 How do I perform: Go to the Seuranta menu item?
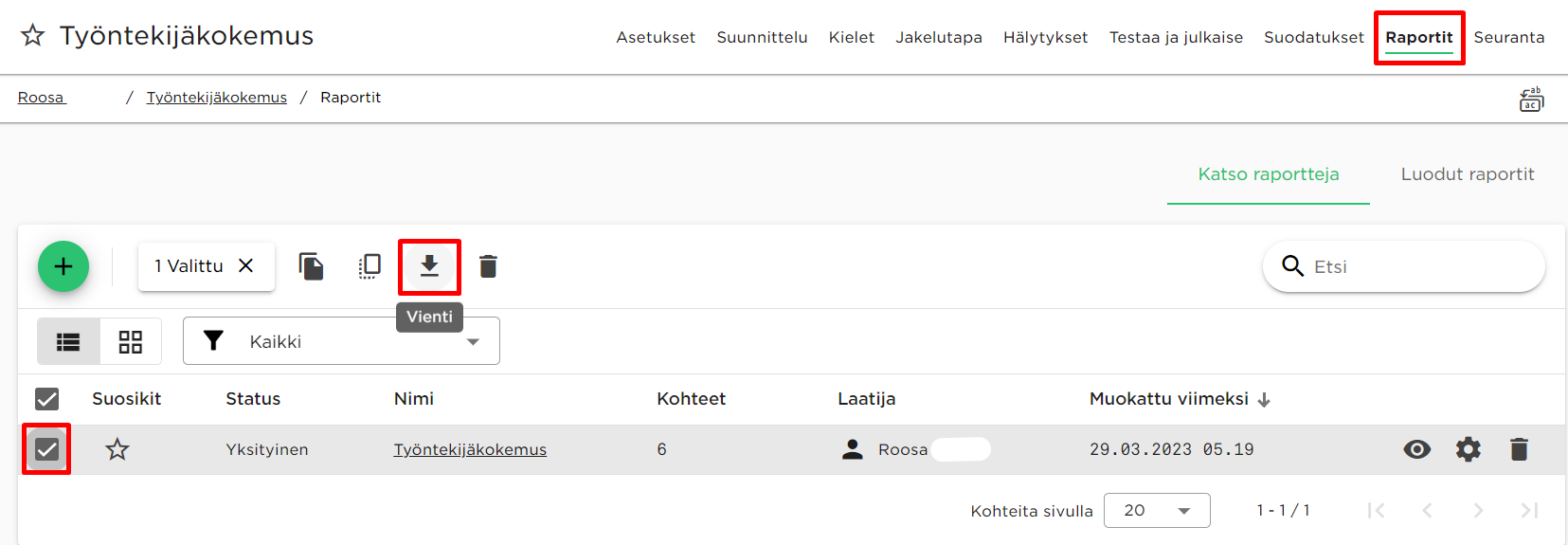(x=1509, y=37)
